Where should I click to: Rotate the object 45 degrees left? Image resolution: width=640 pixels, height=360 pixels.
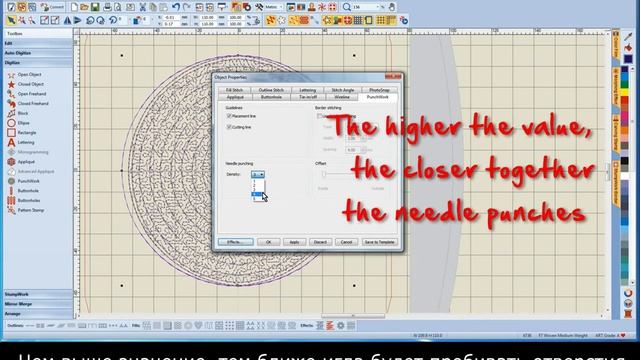pos(91,20)
